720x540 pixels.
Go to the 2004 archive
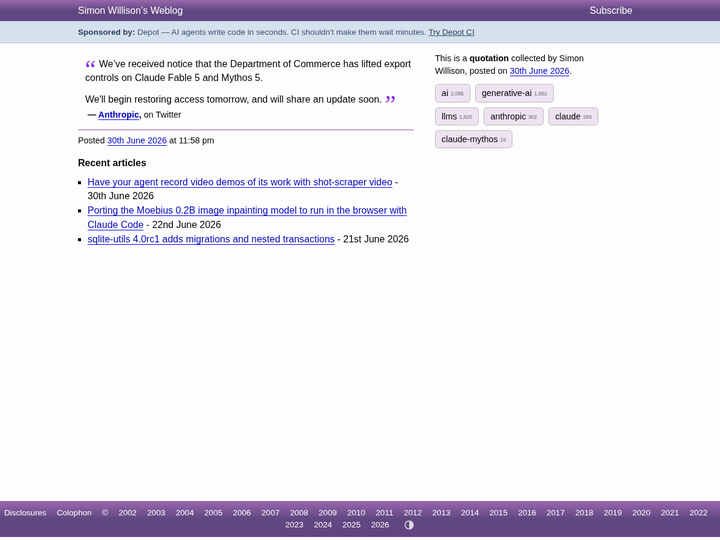click(x=185, y=513)
